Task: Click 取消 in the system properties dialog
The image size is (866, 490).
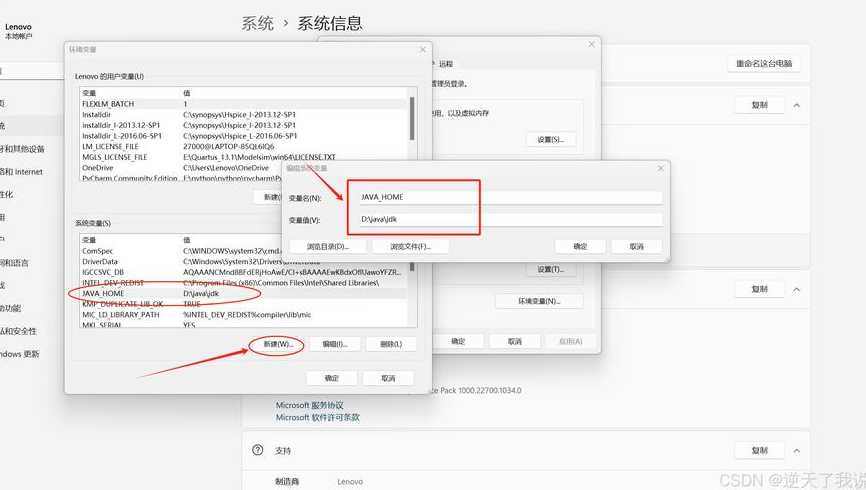Action: point(515,341)
